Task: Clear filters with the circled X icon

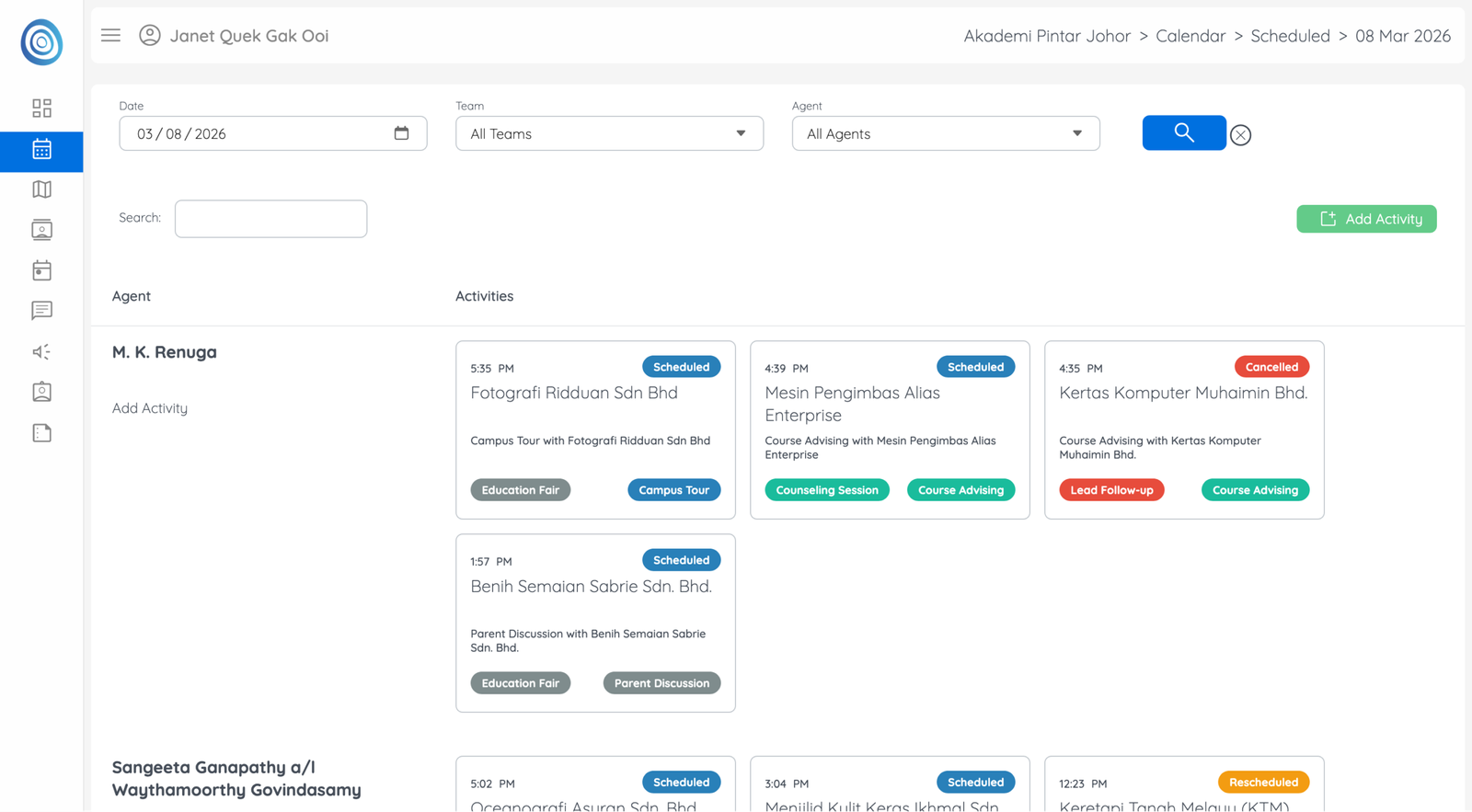Action: click(1240, 135)
